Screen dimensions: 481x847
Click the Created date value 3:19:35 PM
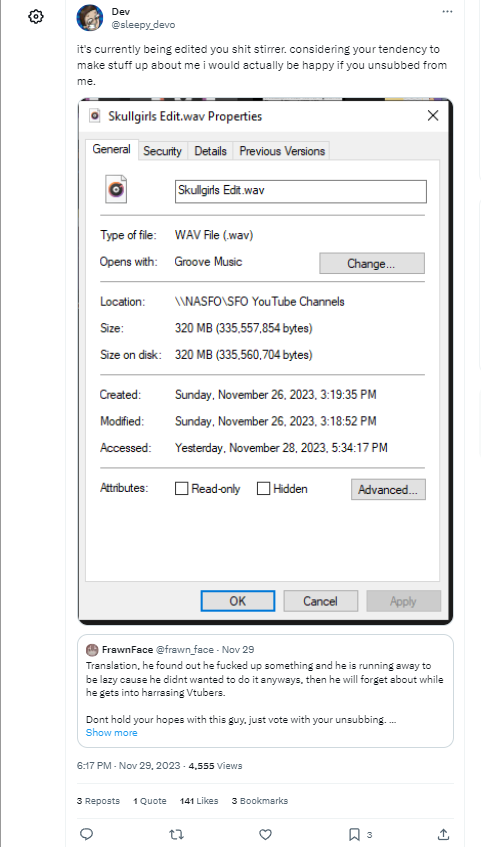coord(276,395)
